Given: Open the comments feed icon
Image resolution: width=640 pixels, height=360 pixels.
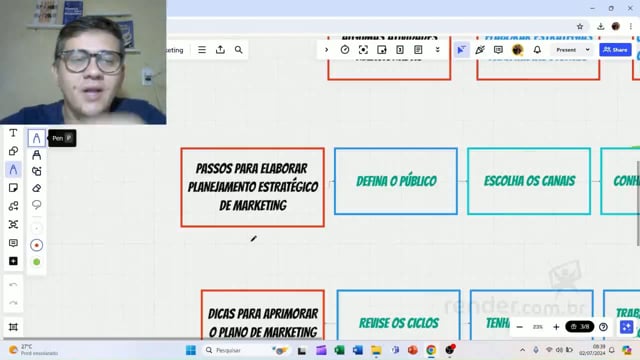Looking at the screenshot, I should point(498,50).
